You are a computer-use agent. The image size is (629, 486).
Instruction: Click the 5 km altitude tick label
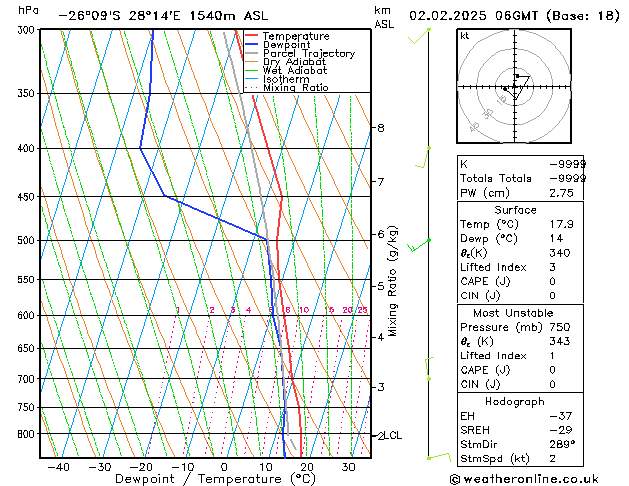click(381, 286)
